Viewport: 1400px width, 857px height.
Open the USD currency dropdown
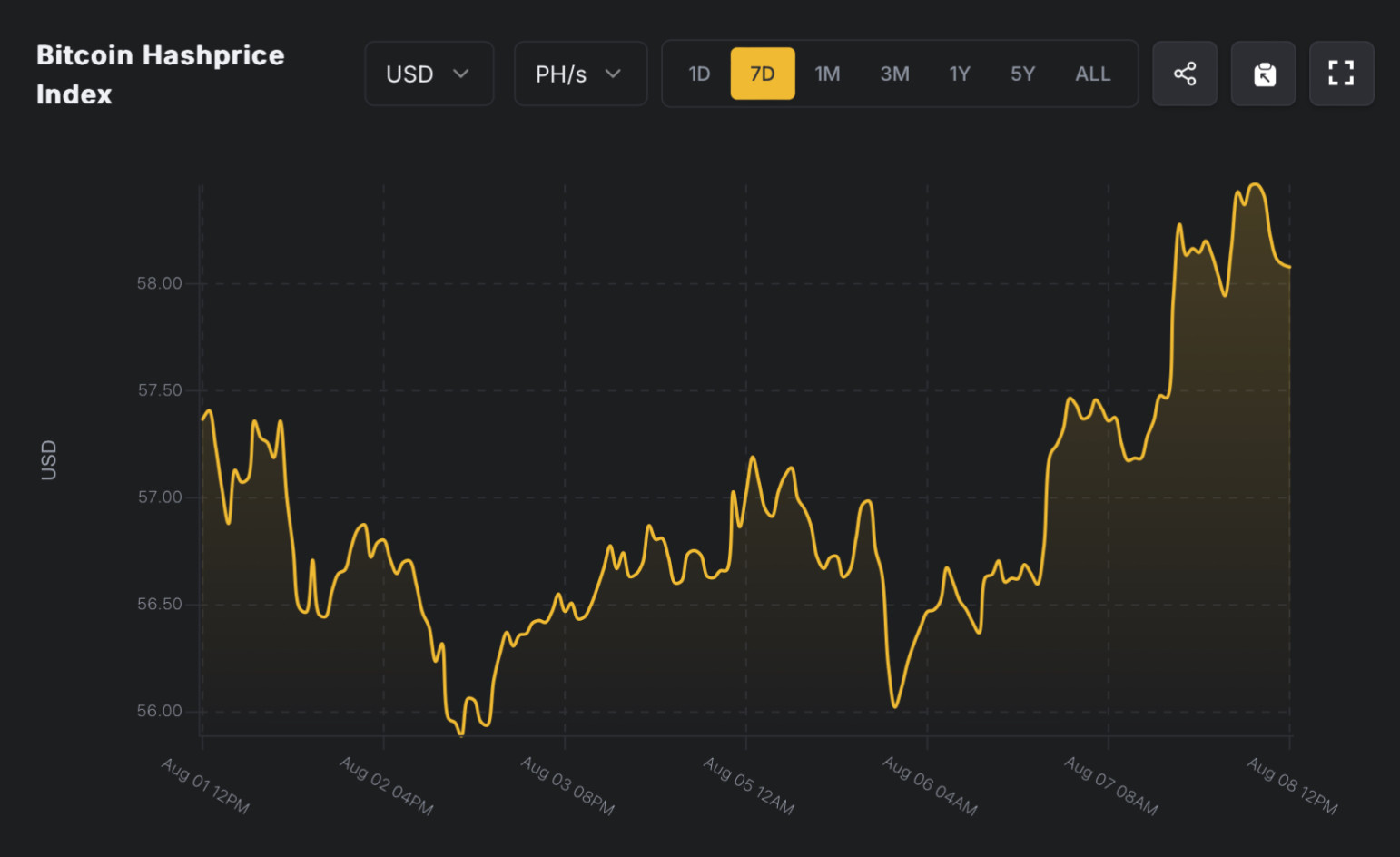click(x=429, y=74)
